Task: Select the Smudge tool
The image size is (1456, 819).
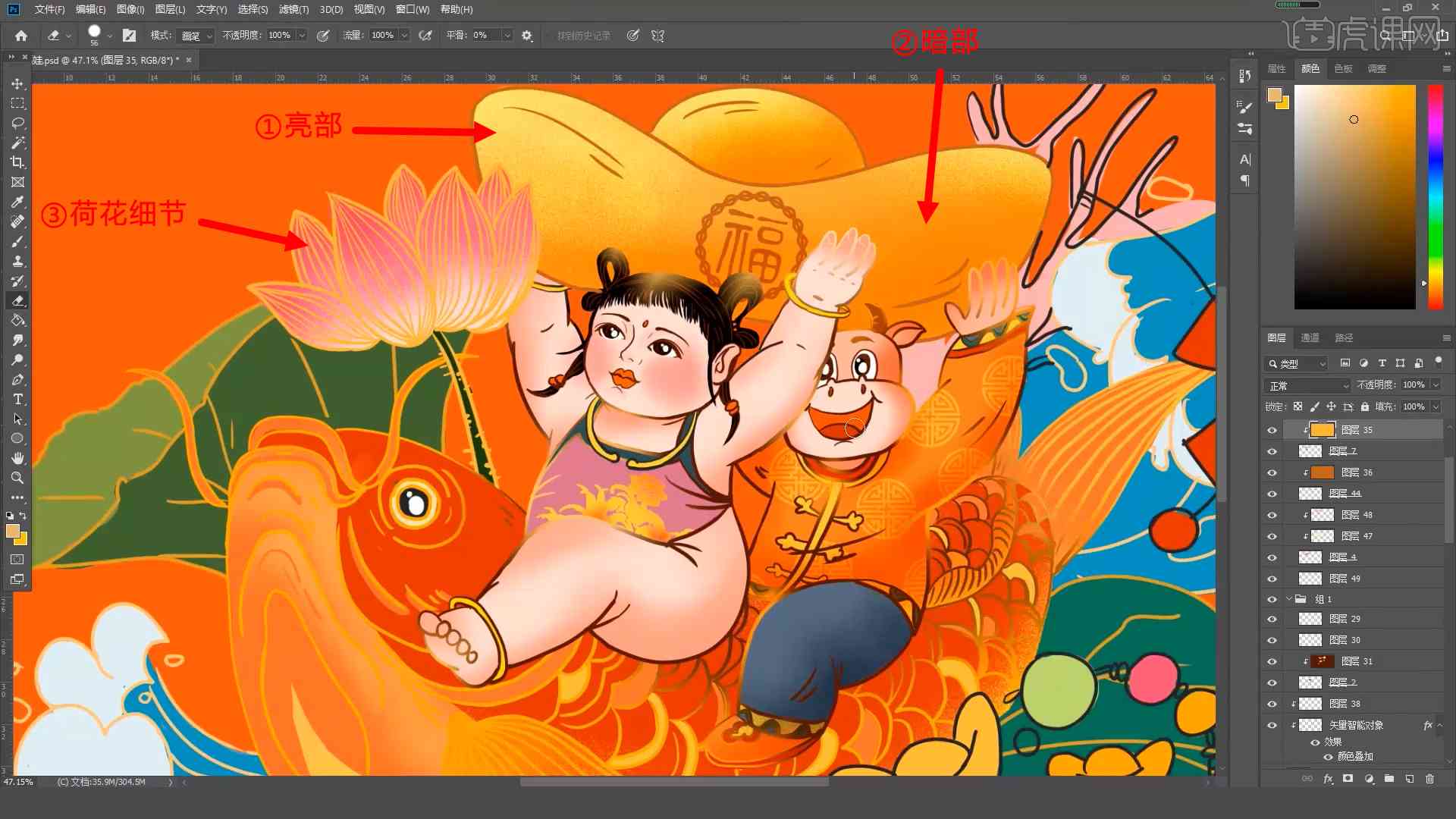Action: click(17, 340)
